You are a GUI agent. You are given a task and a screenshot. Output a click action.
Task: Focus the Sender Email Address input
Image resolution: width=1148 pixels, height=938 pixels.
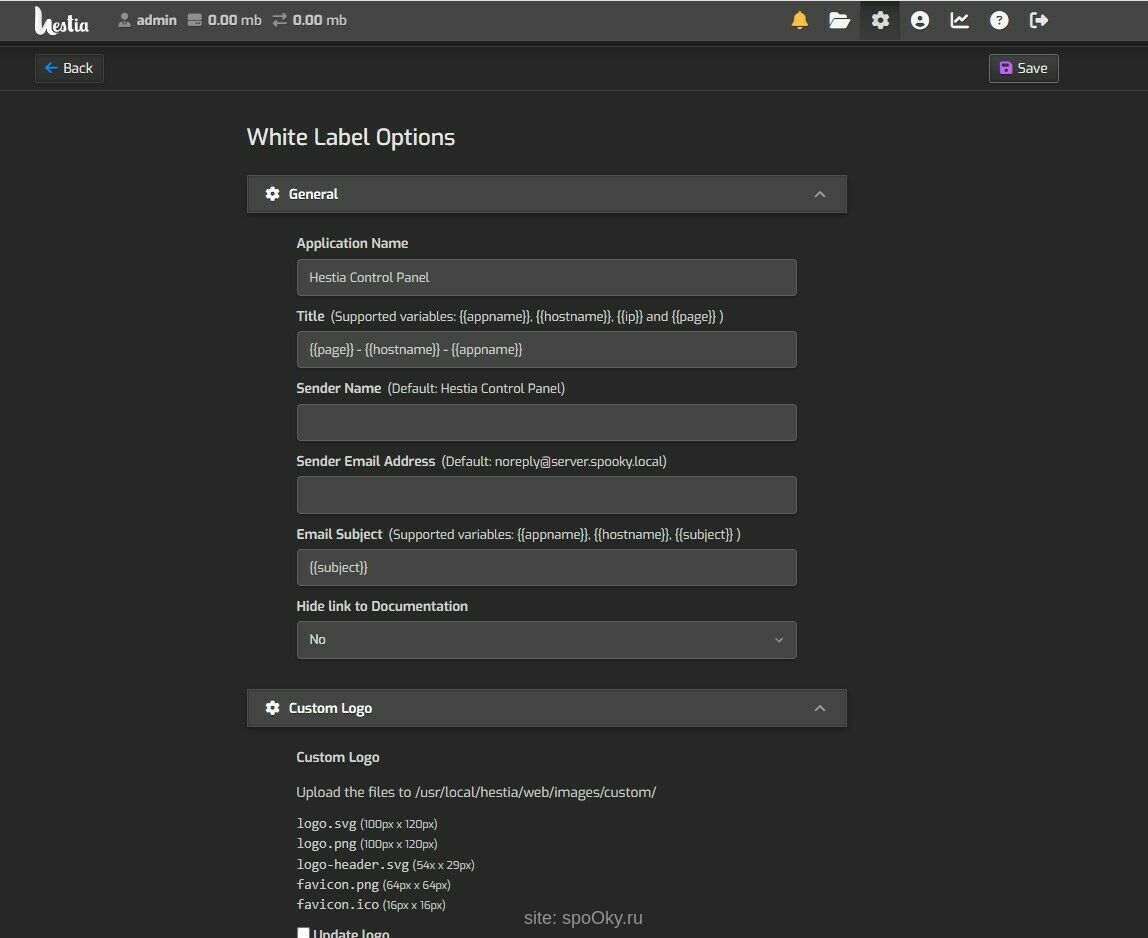546,495
